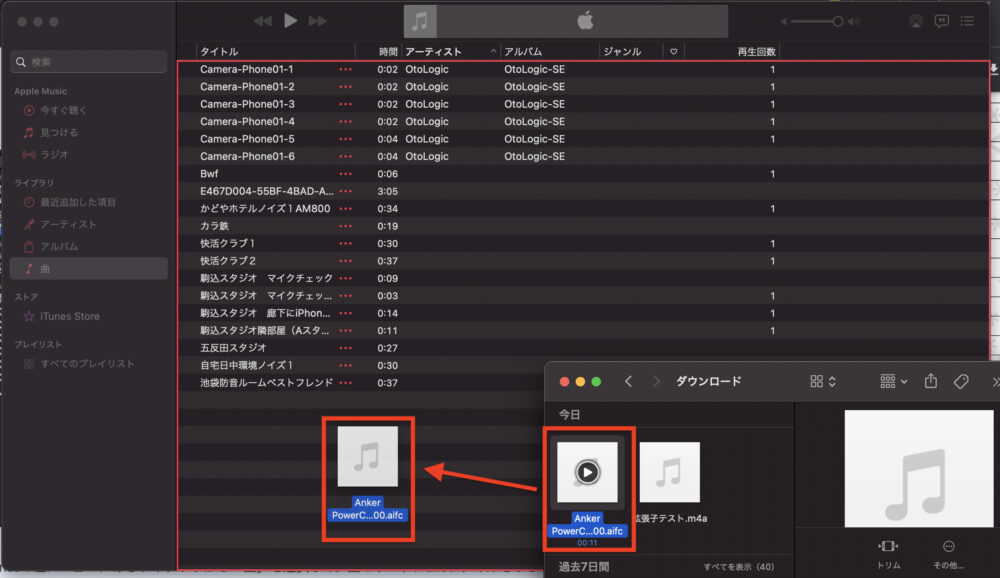The height and width of the screenshot is (578, 1000).
Task: Click the Finder tags icon
Action: (x=961, y=382)
